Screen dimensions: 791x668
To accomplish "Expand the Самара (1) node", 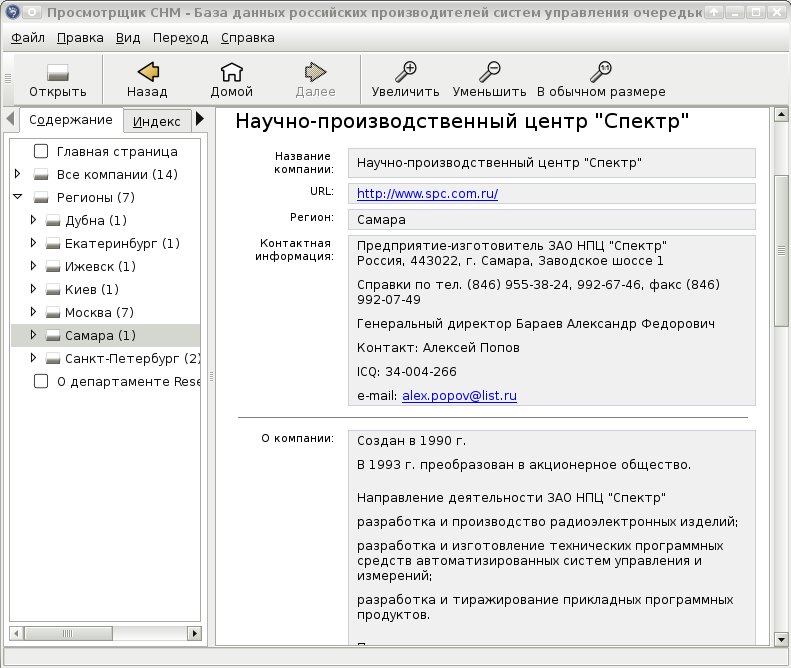I will click(33, 335).
